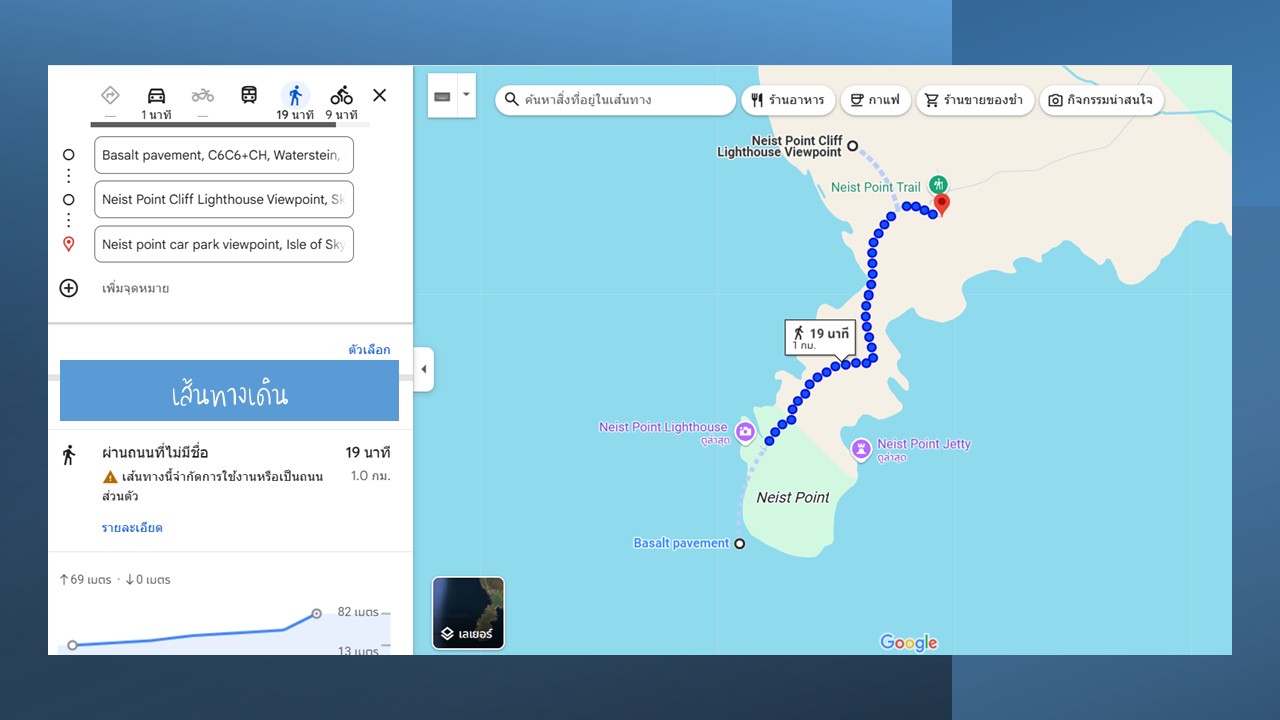
Task: Open the รายละเอียด route details link
Action: pos(132,527)
